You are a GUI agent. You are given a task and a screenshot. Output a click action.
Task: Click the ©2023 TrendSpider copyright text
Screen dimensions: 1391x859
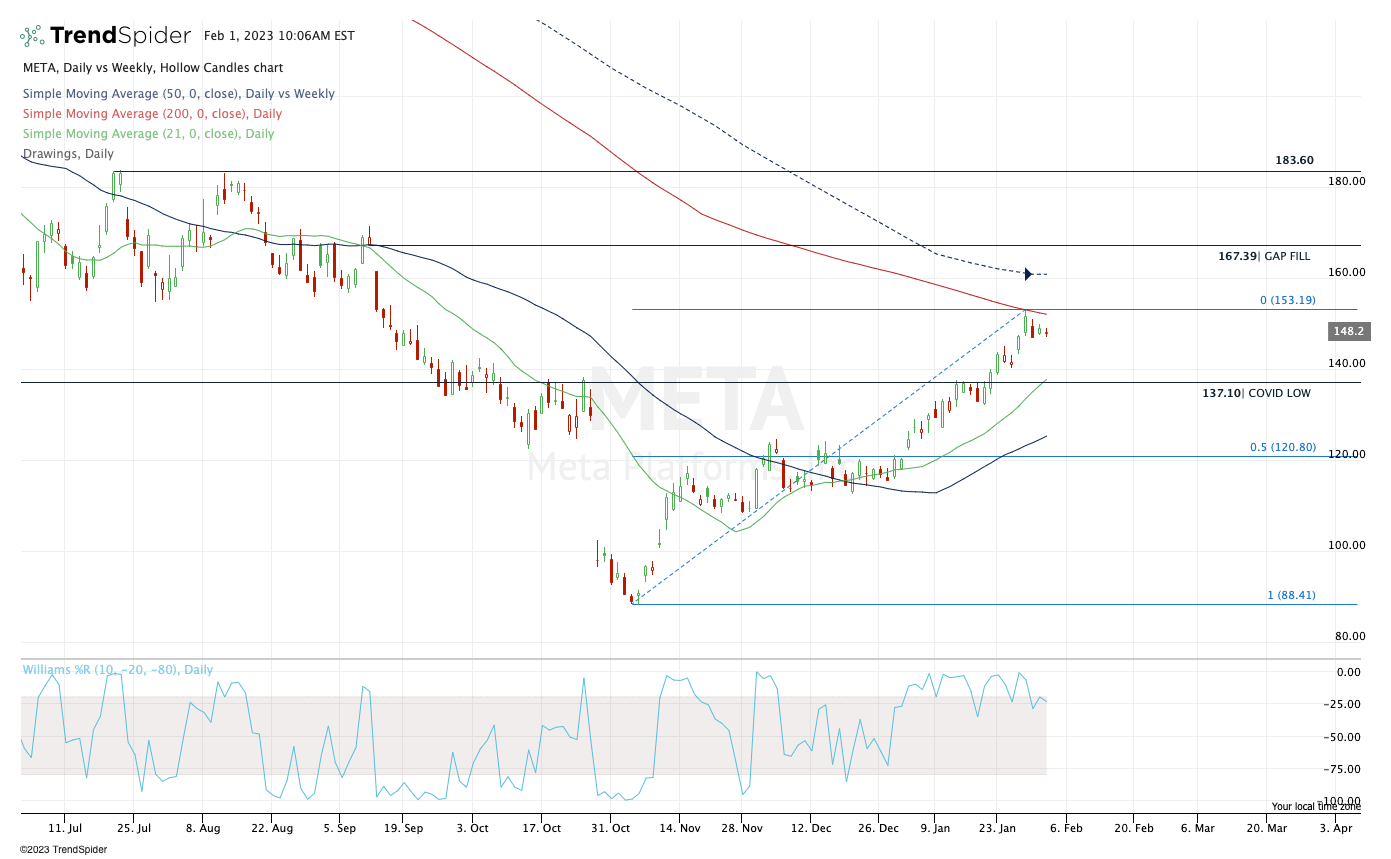pyautogui.click(x=63, y=849)
